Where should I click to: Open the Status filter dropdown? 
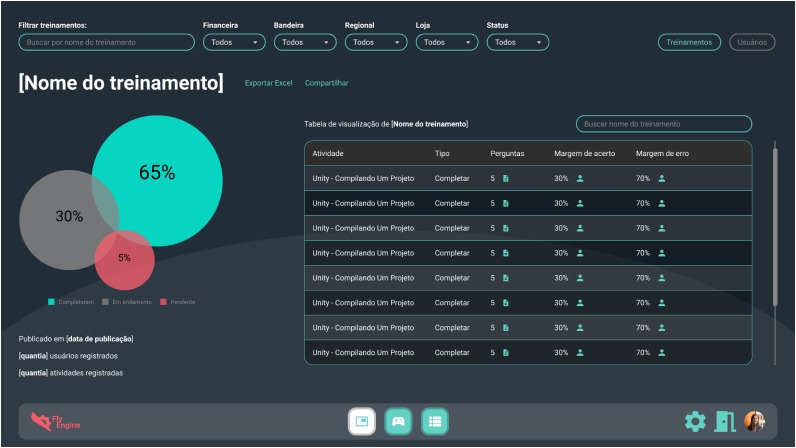click(x=518, y=42)
